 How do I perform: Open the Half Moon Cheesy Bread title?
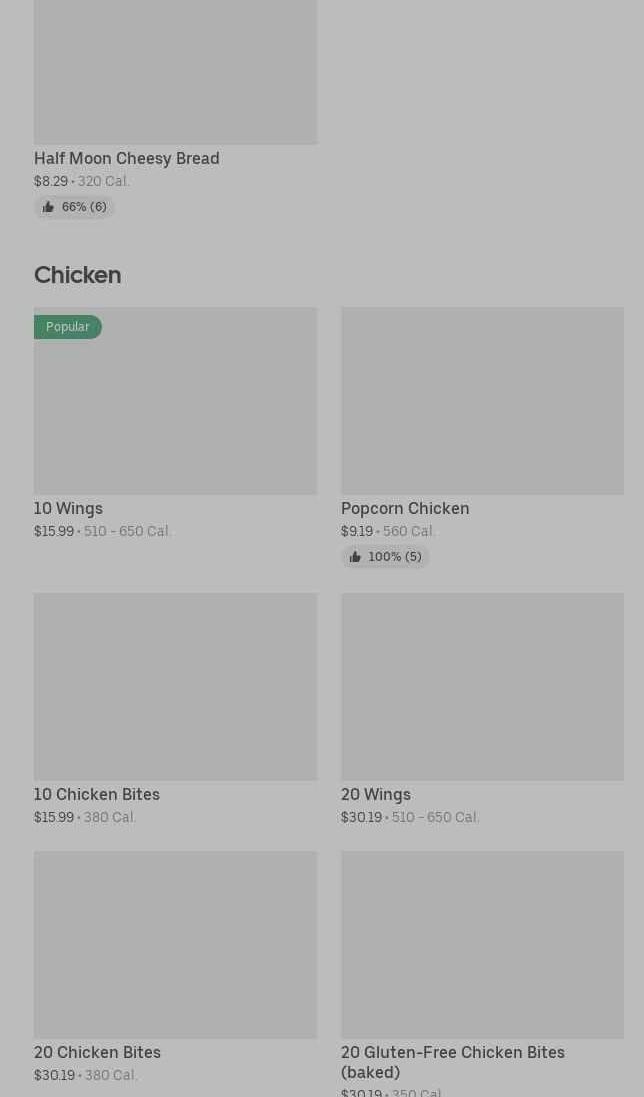point(127,158)
